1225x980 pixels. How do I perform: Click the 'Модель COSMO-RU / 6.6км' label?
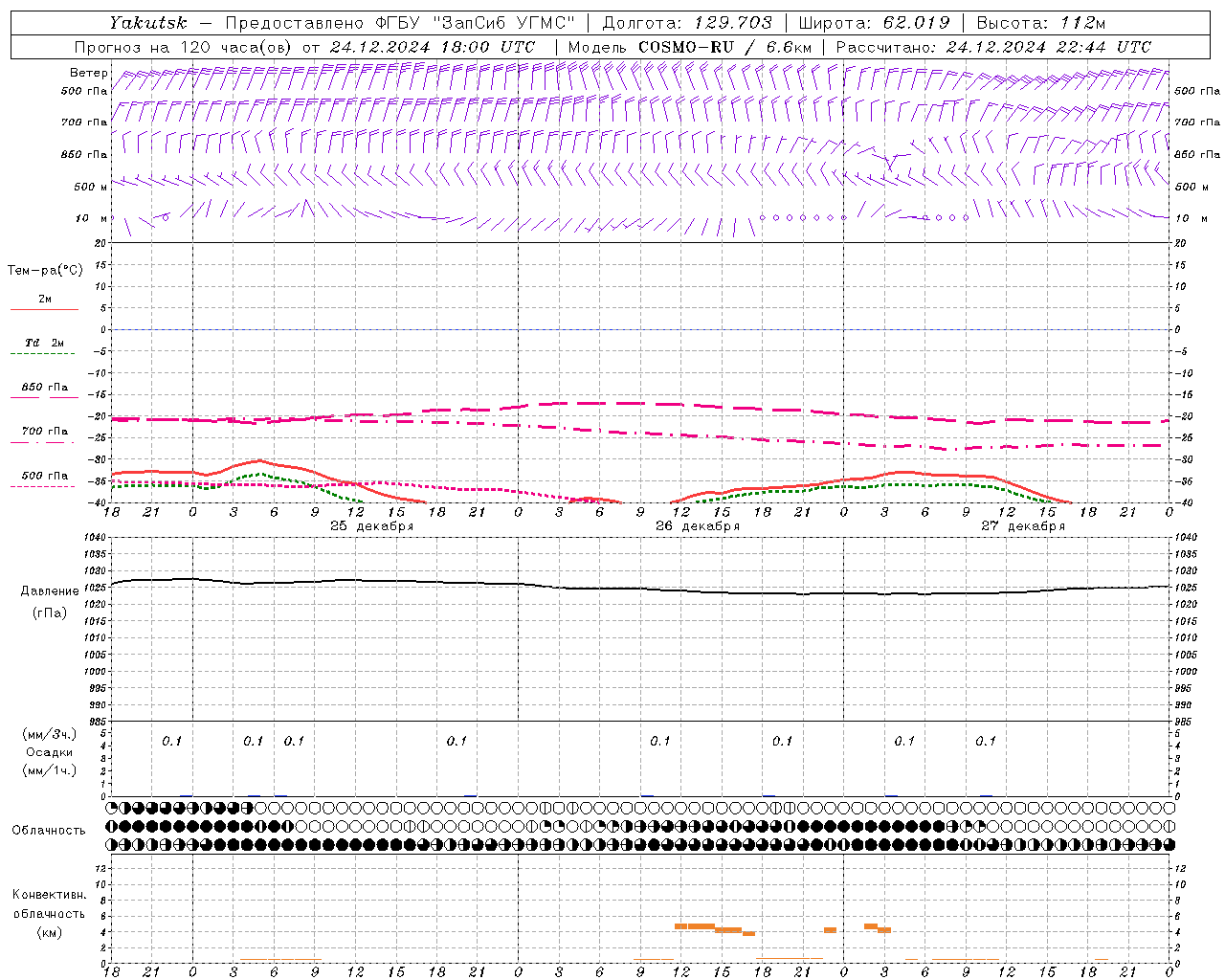(690, 47)
